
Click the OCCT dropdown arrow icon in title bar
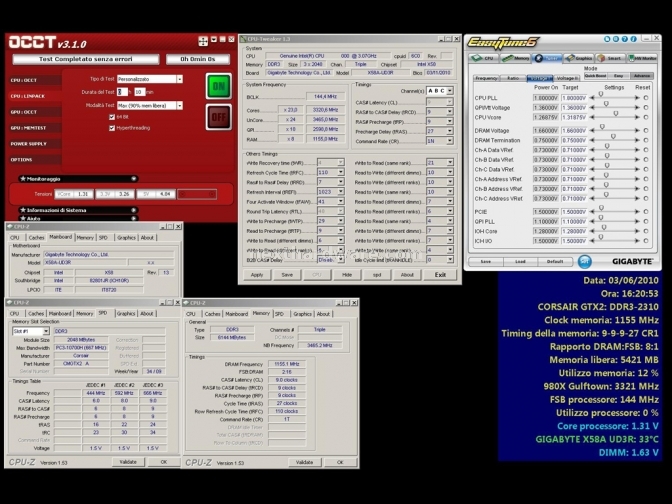[213, 39]
